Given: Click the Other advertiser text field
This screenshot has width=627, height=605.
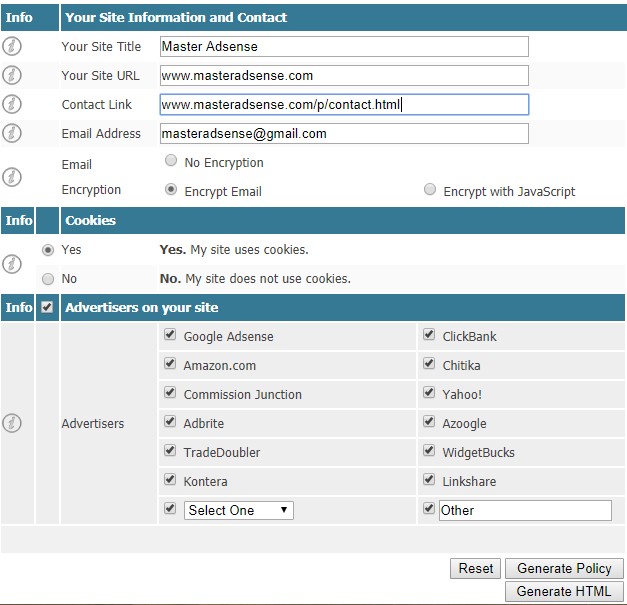Looking at the screenshot, I should [525, 511].
